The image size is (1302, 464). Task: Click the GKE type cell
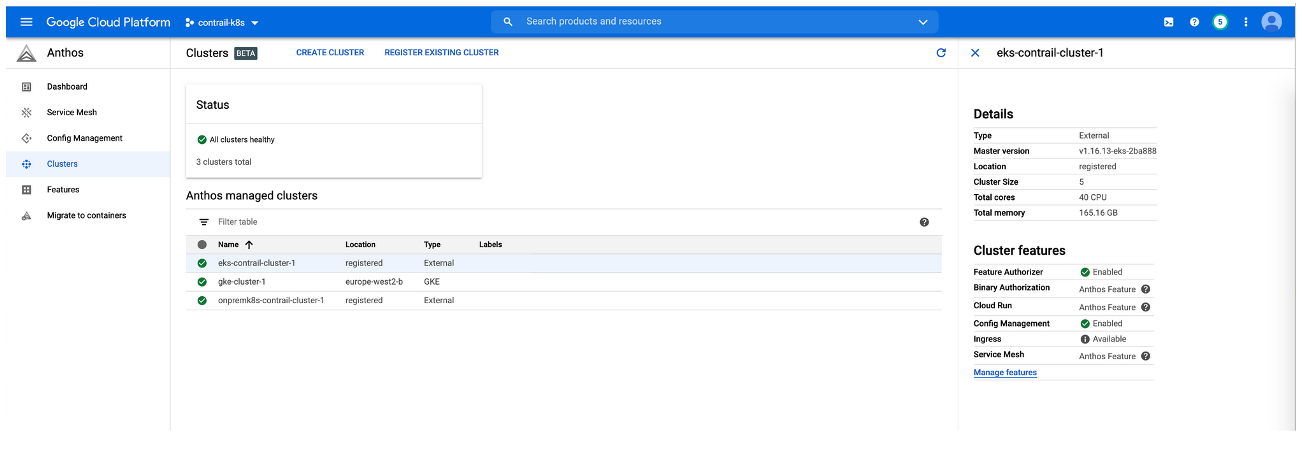pyautogui.click(x=432, y=282)
